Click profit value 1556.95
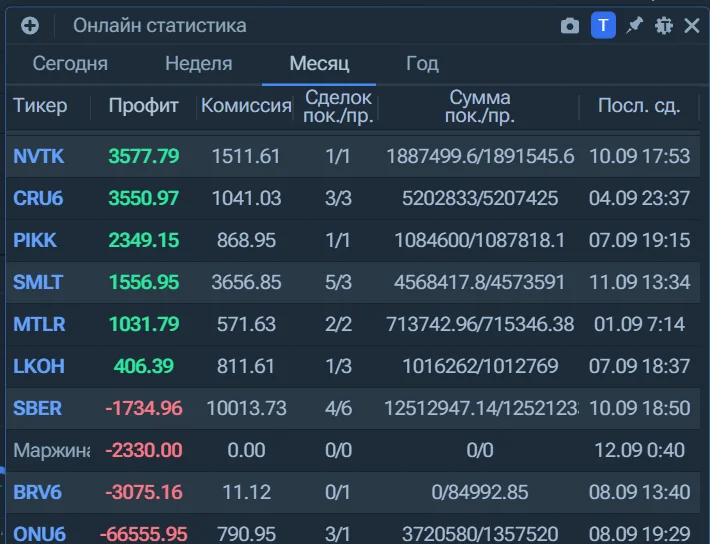 (x=144, y=282)
